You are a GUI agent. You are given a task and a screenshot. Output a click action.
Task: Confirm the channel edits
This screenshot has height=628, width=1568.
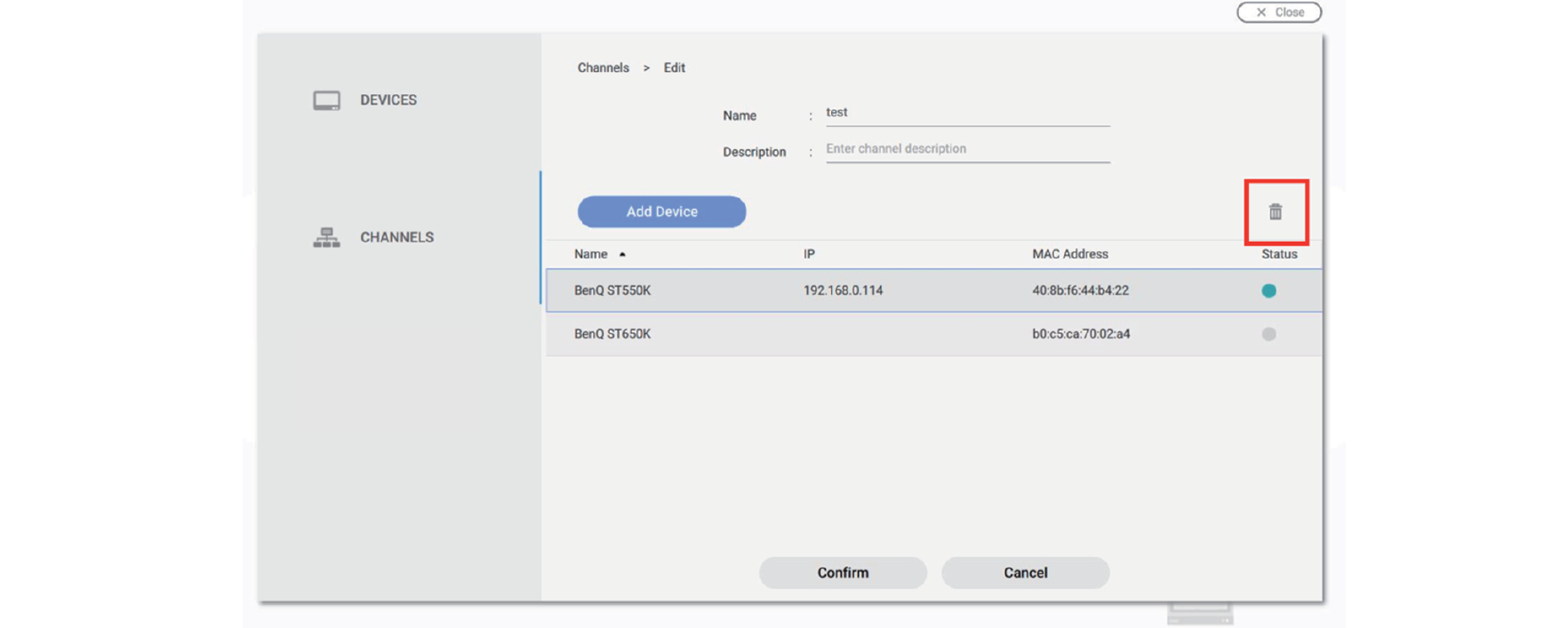point(842,573)
